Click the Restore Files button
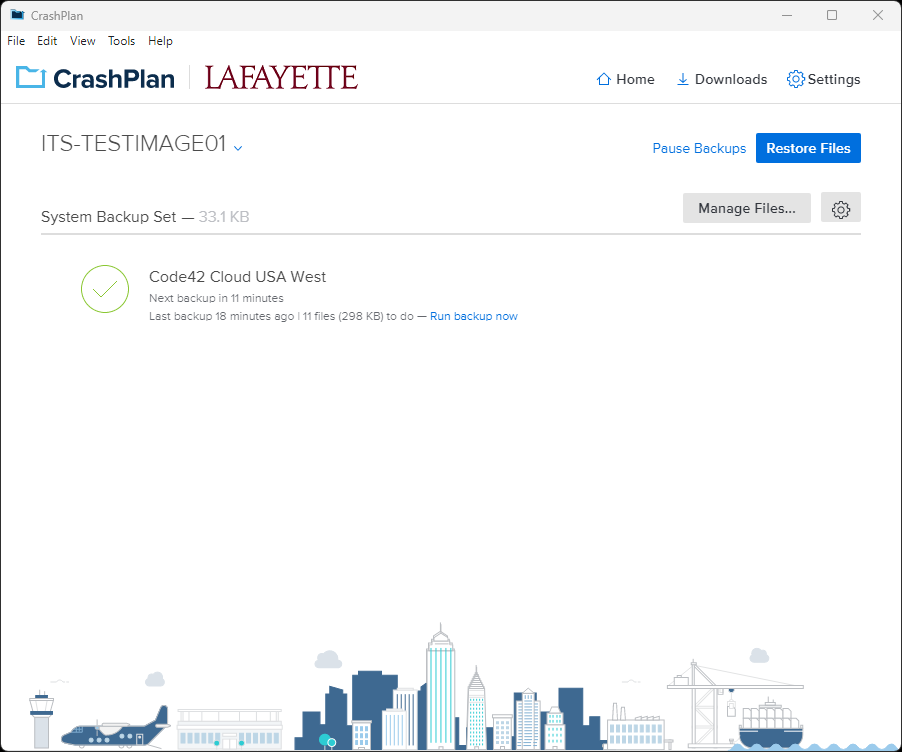The image size is (902, 752). 808,148
